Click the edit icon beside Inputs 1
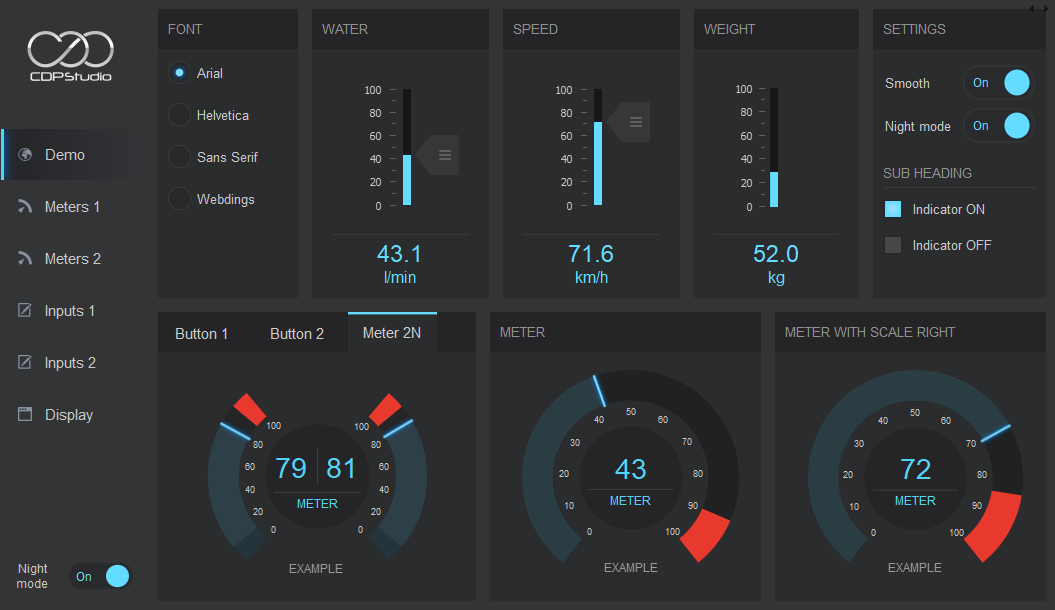Screen dimensions: 1055x610 [25, 310]
